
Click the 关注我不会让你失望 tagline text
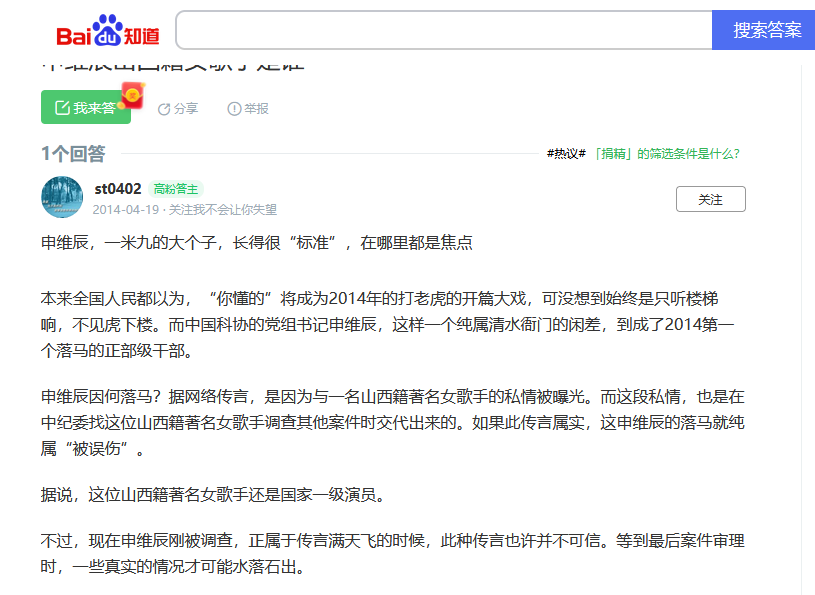click(x=222, y=210)
